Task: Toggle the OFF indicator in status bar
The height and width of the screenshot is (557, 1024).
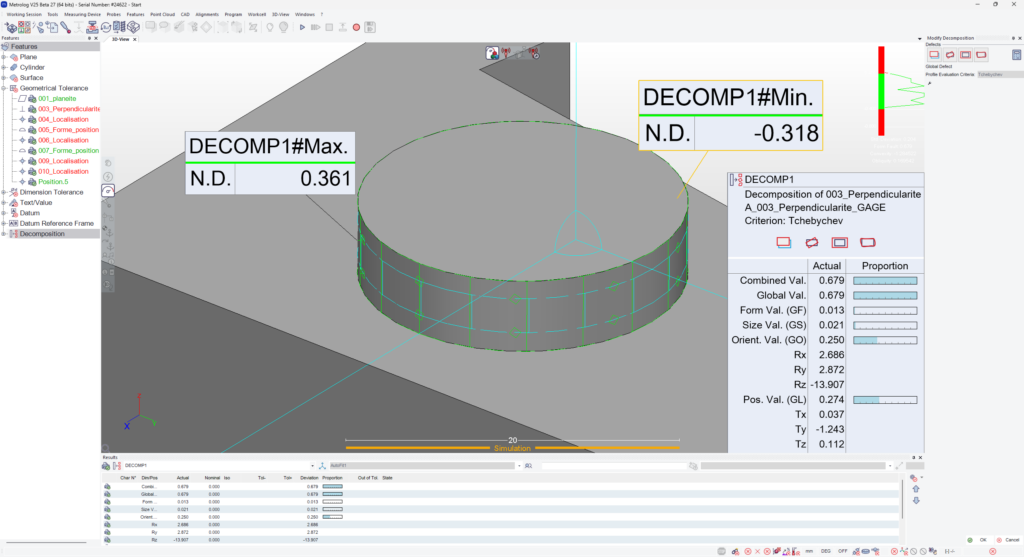Action: point(842,551)
